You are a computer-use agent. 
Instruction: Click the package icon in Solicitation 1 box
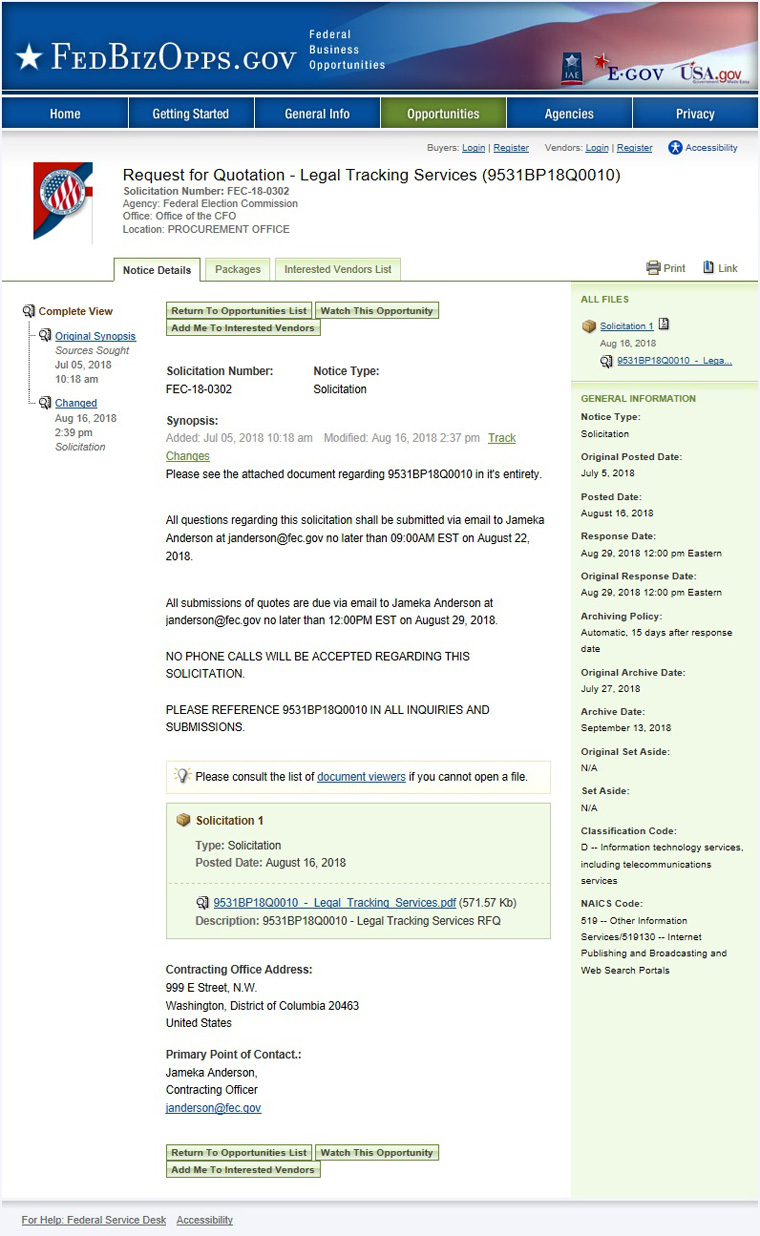tap(183, 820)
